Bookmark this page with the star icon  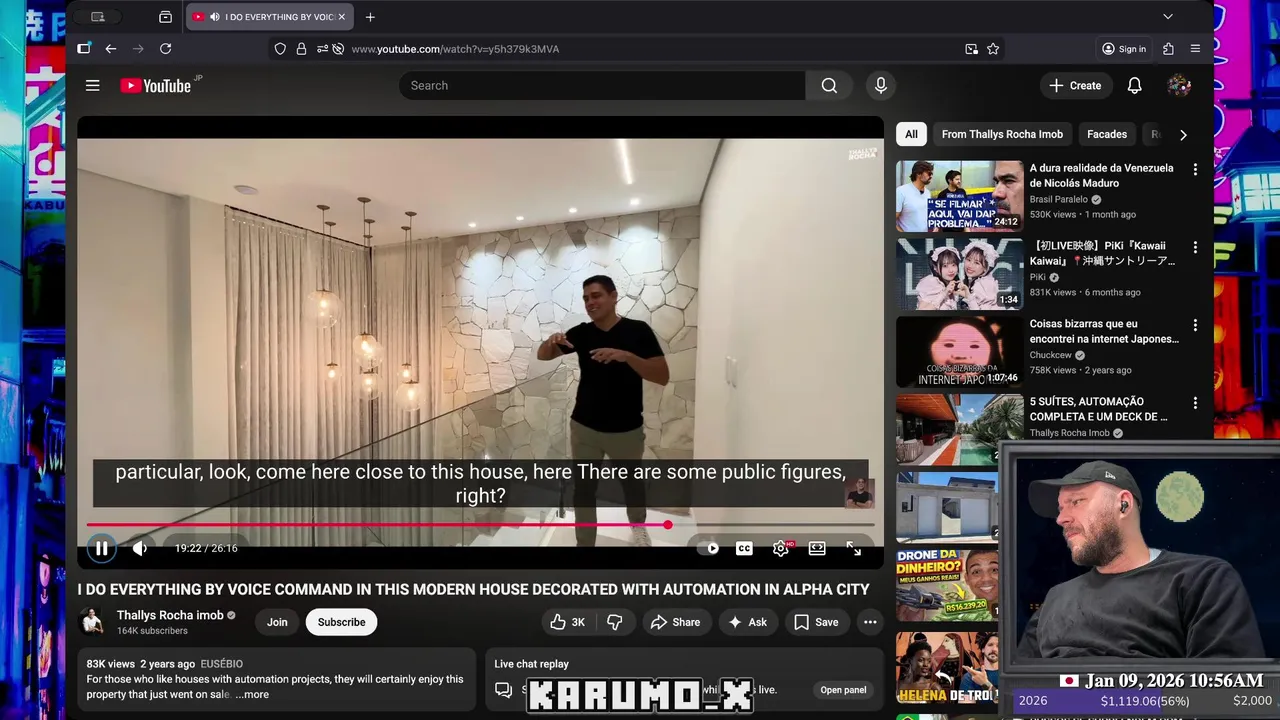(993, 49)
